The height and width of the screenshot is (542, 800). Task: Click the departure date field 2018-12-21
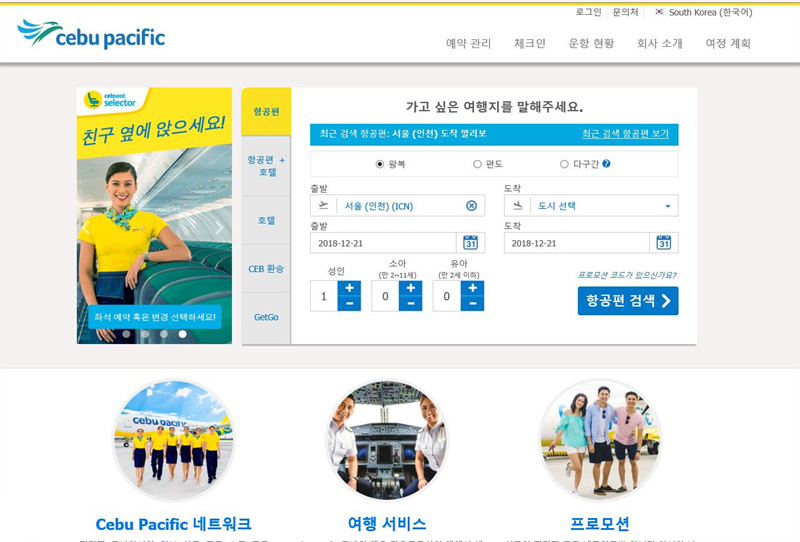[383, 243]
